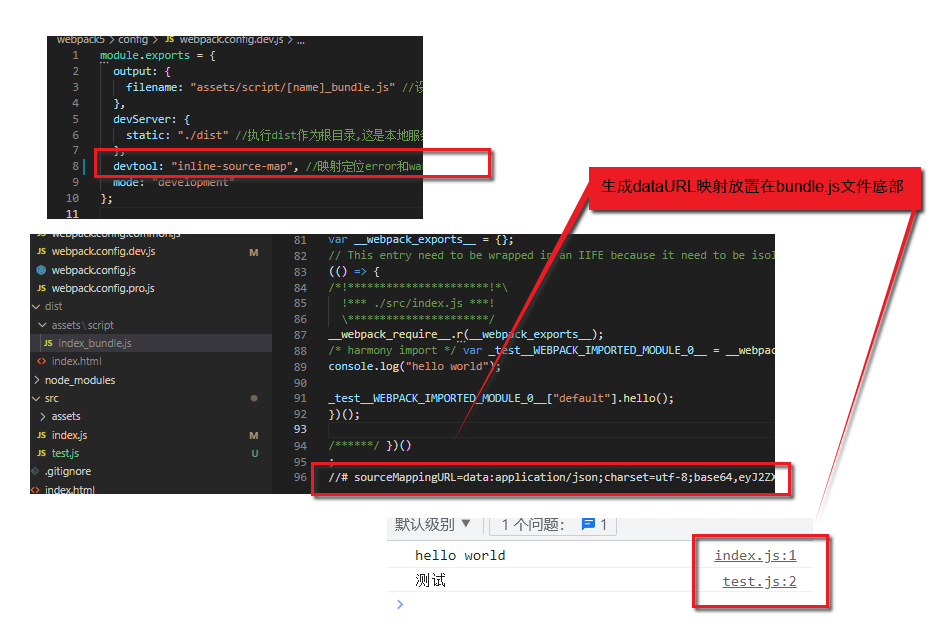Click the sourceMappingURL comment on line 96
The image size is (951, 634).
(x=551, y=477)
